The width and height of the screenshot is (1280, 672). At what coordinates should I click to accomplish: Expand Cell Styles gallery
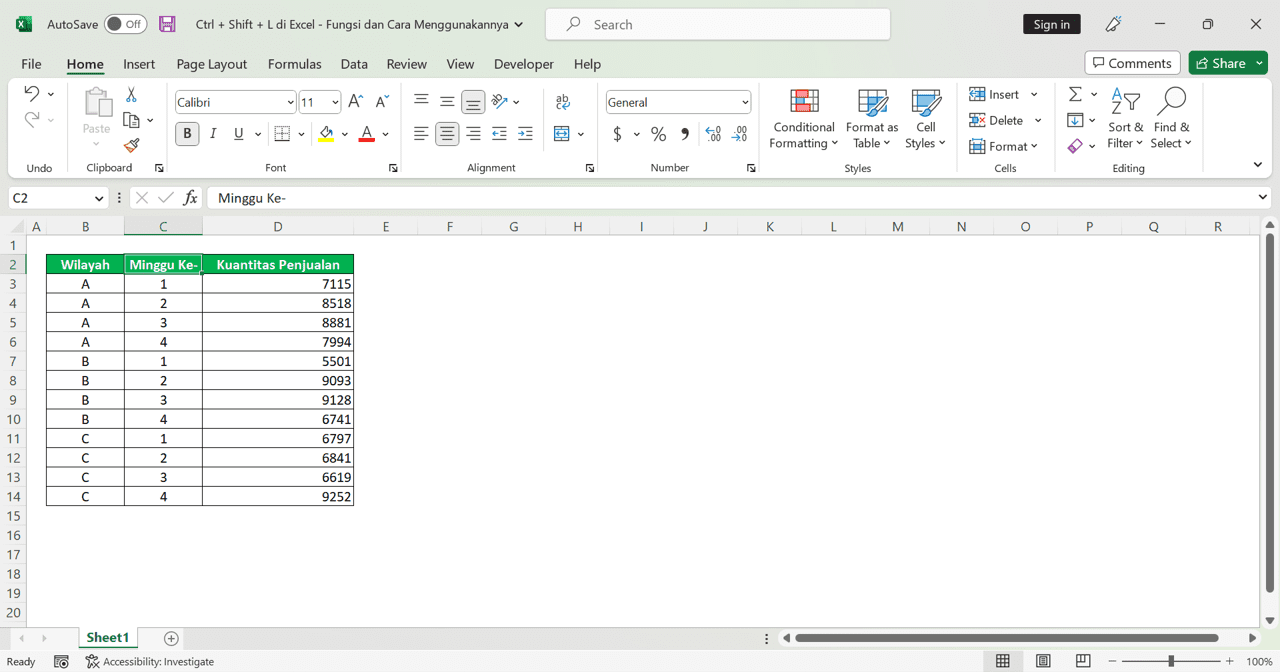coord(926,120)
